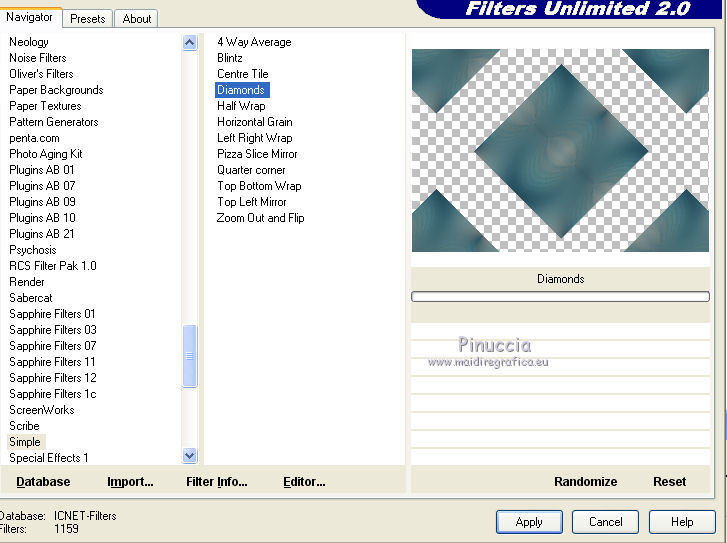Select RCS Filter Pak 1.0 category
727x543 pixels.
[x=53, y=266]
